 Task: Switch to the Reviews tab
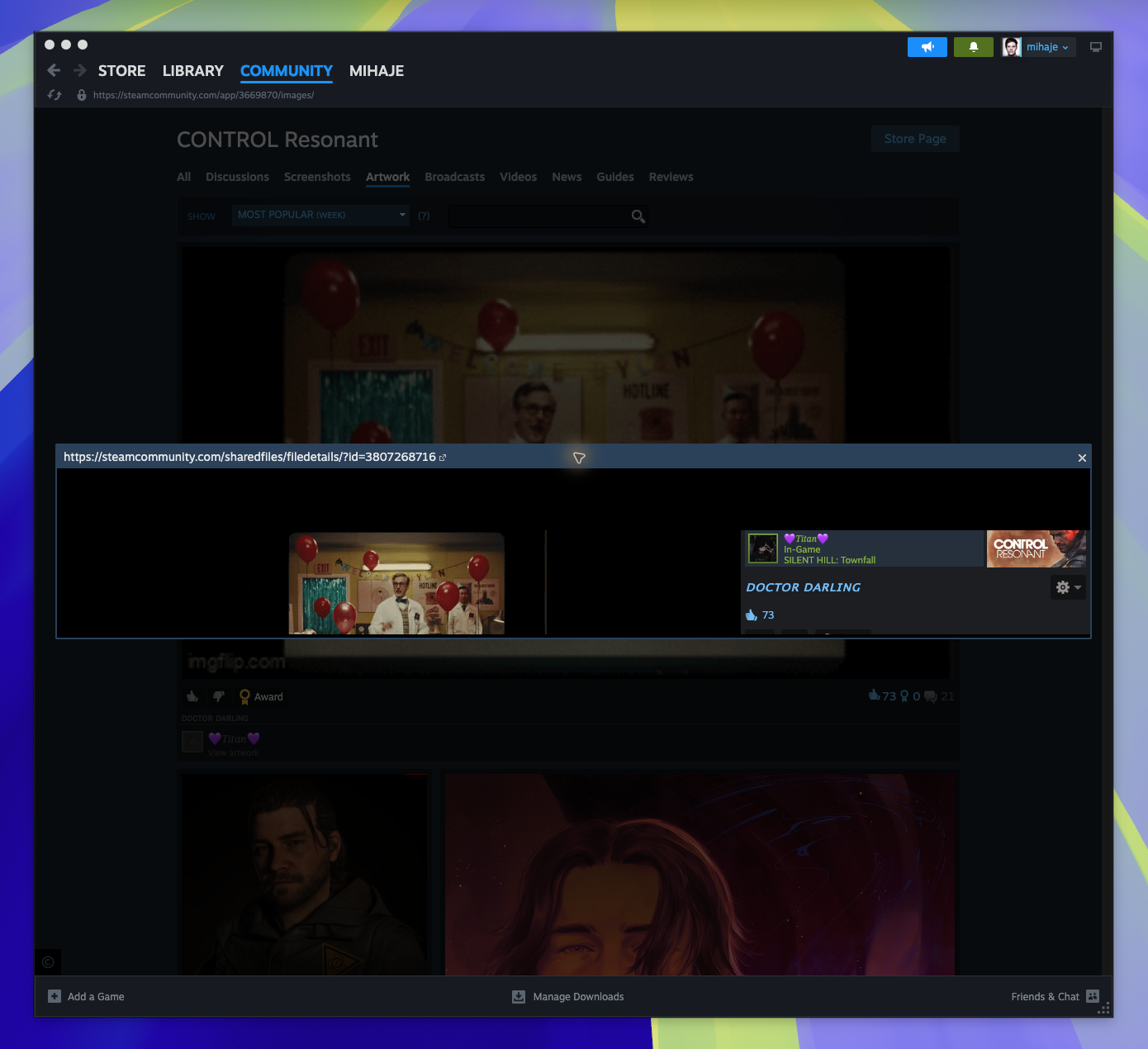click(x=671, y=177)
